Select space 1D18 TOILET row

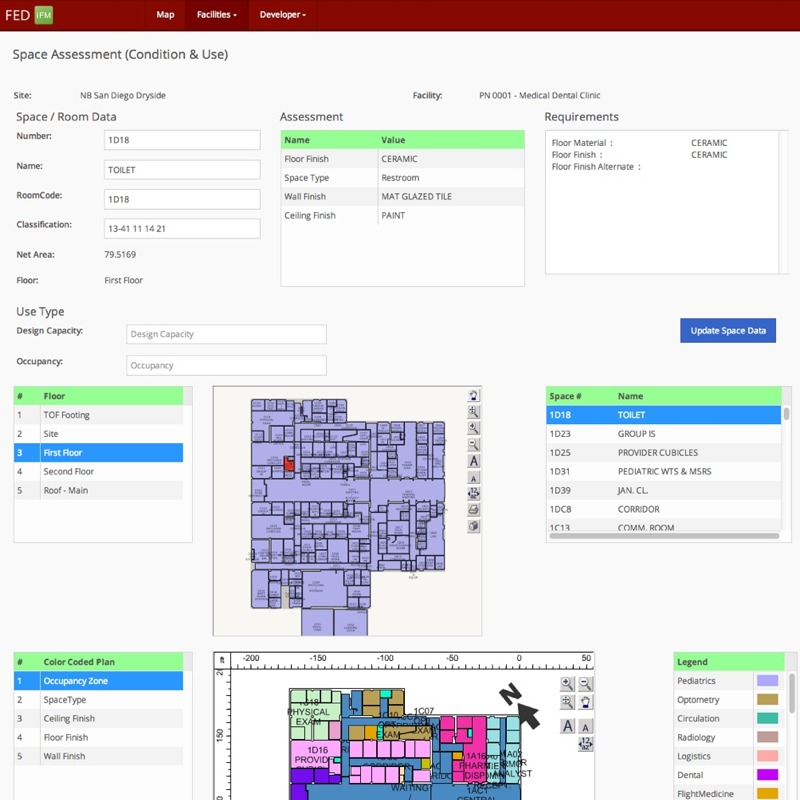[663, 415]
